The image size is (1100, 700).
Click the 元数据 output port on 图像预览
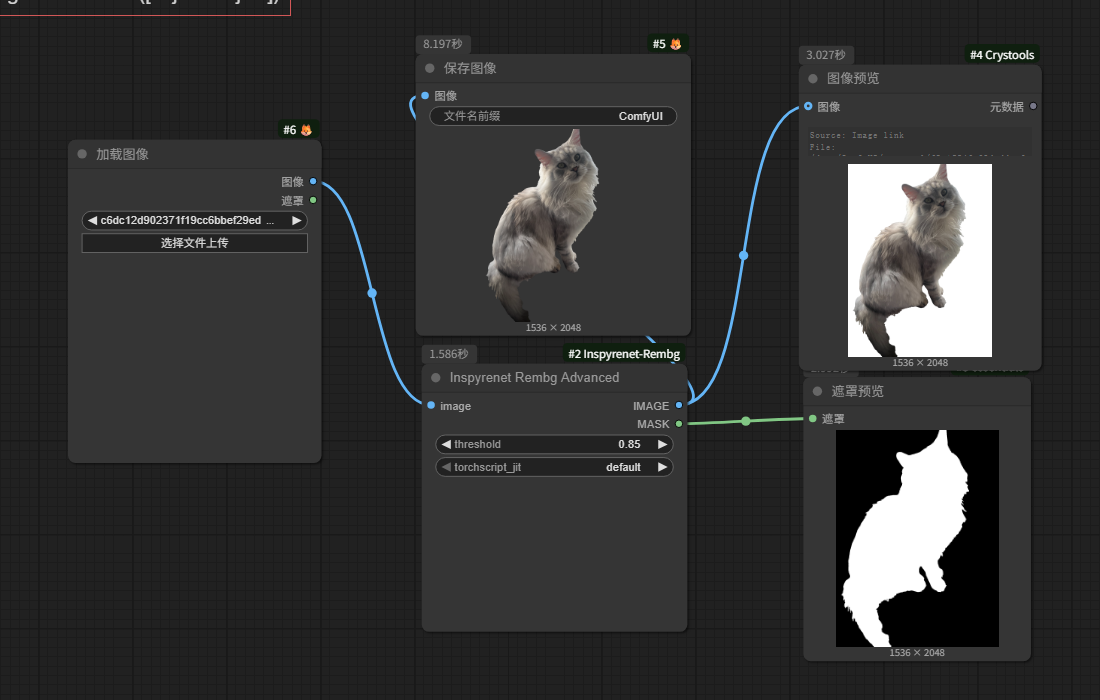tap(1033, 106)
